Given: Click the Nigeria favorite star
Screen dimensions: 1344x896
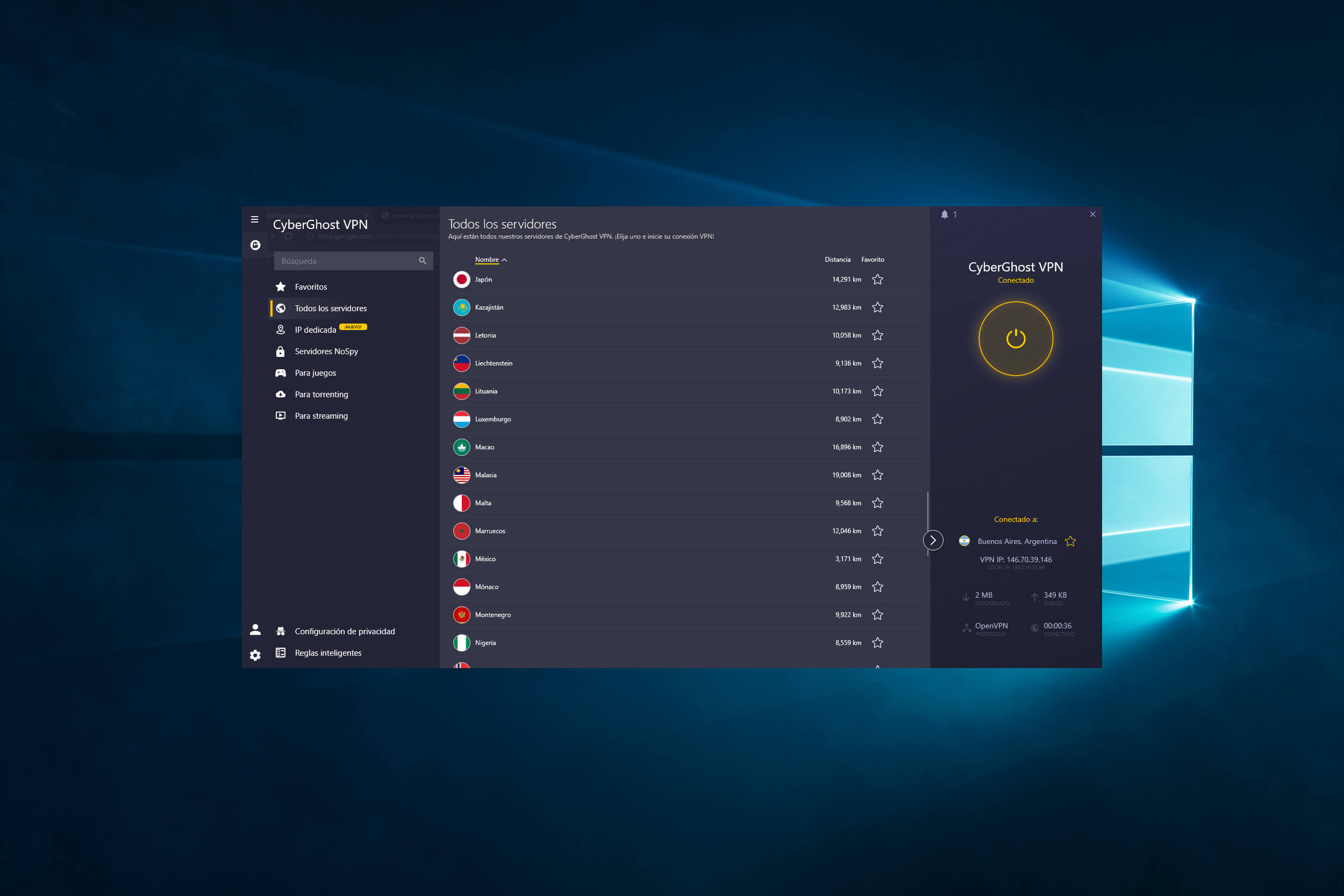Looking at the screenshot, I should [878, 643].
